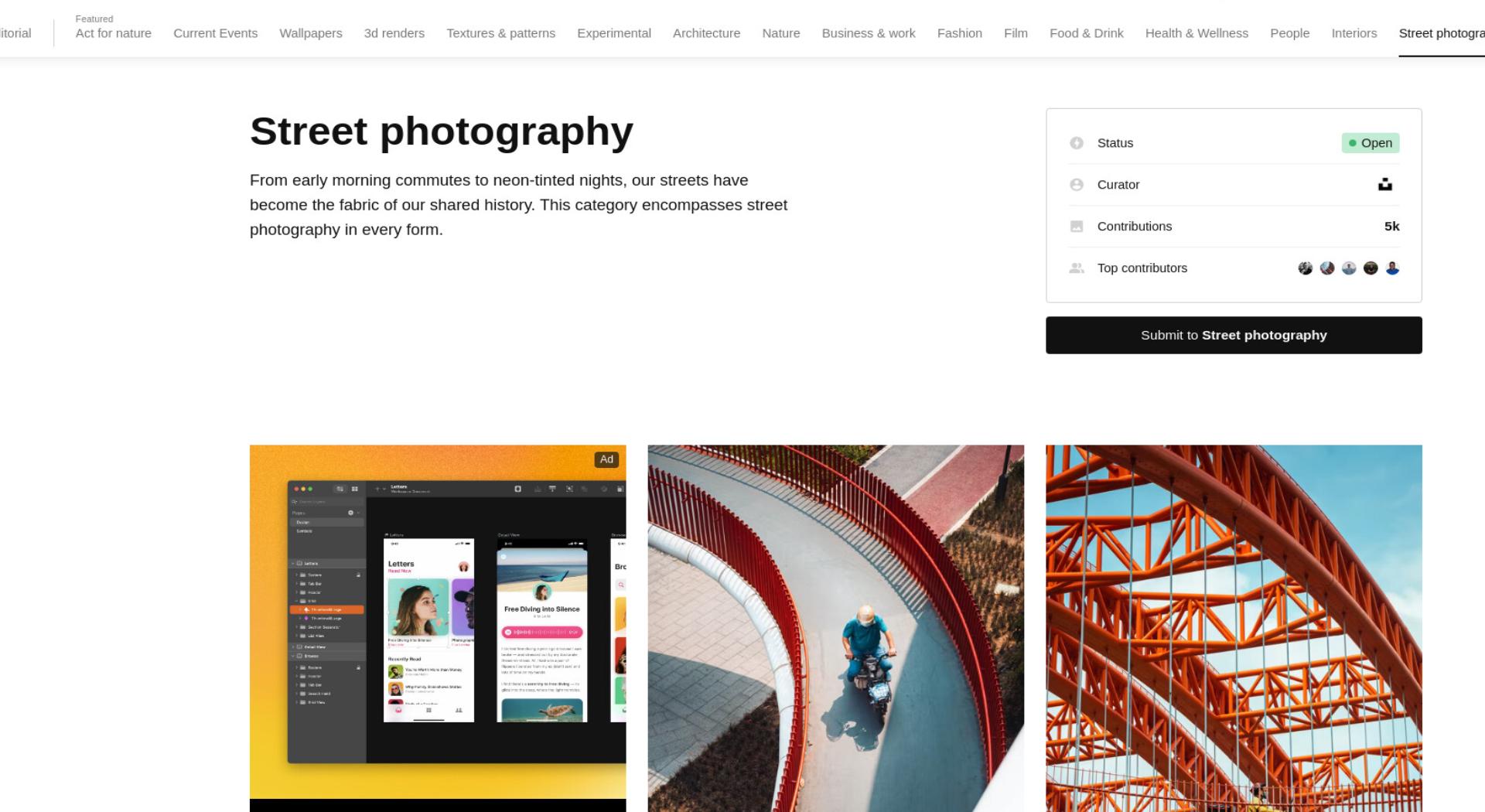Open the Act for nature featured topic
The image size is (1485, 812).
114,33
